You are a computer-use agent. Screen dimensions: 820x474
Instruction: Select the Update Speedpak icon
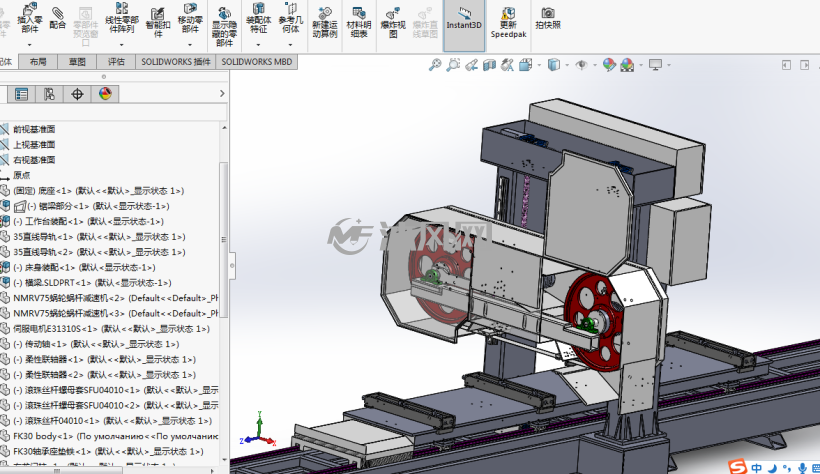(x=508, y=24)
